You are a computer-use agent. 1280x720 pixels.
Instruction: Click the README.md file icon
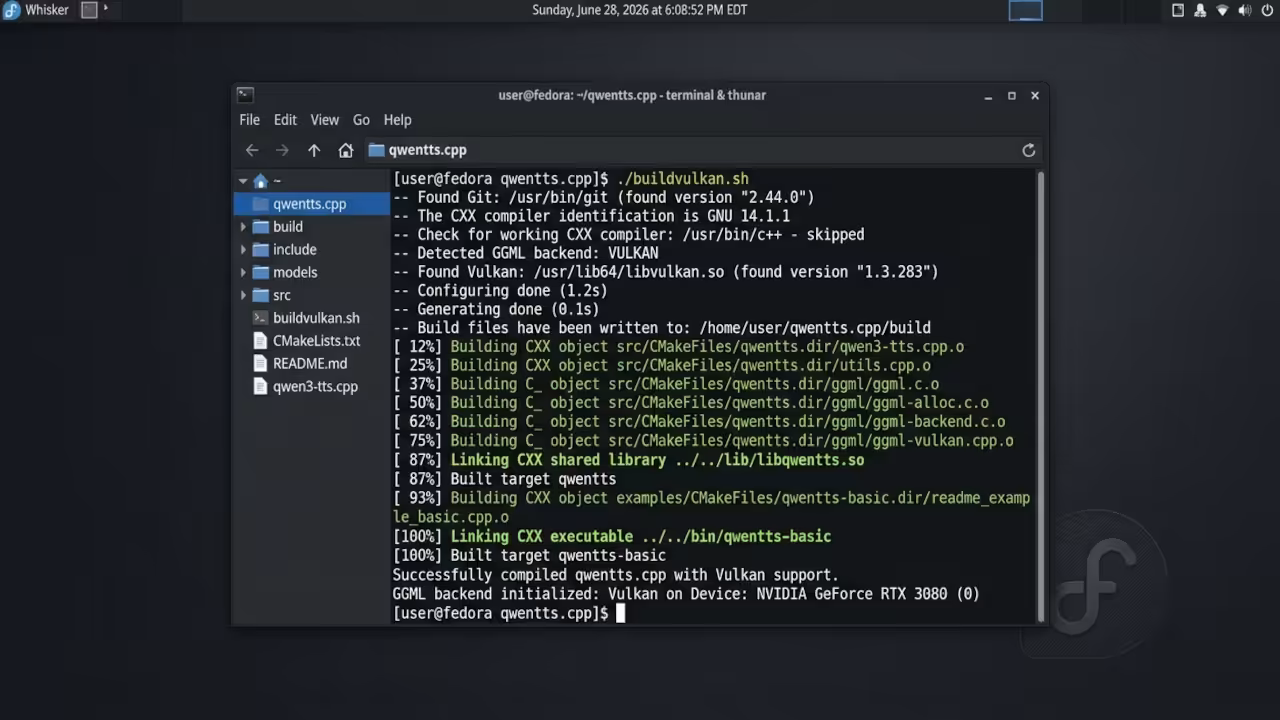260,364
